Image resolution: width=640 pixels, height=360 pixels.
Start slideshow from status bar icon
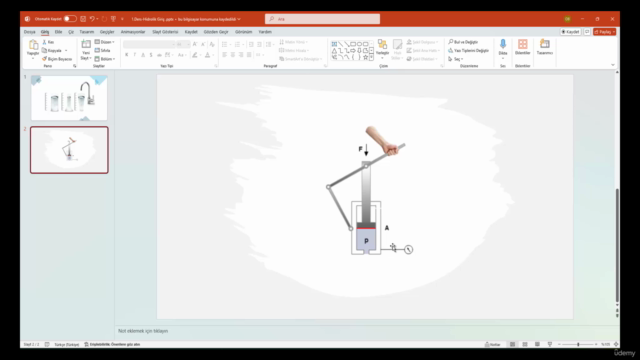point(550,344)
